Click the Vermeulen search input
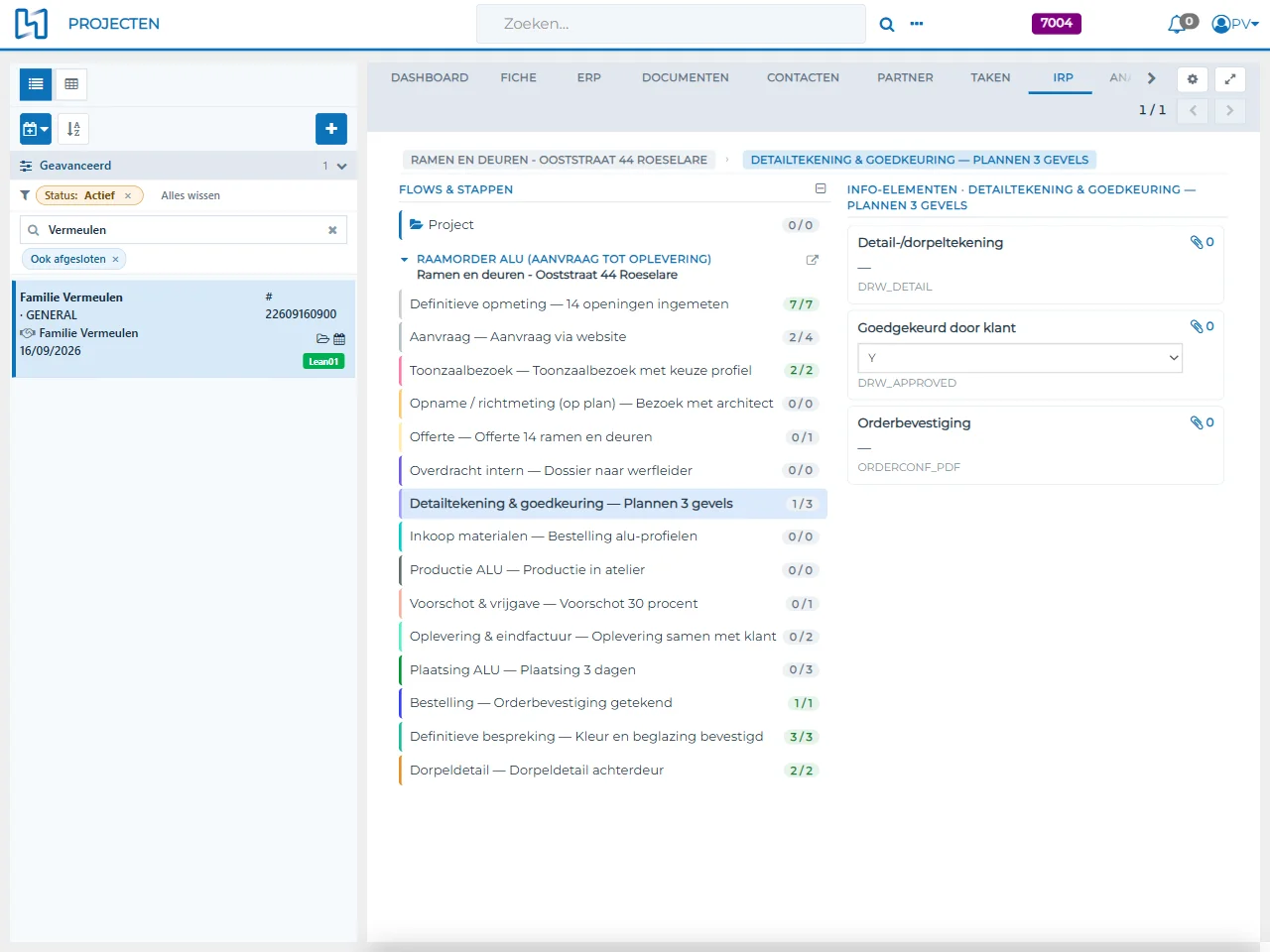The width and height of the screenshot is (1270, 952). coord(184,230)
